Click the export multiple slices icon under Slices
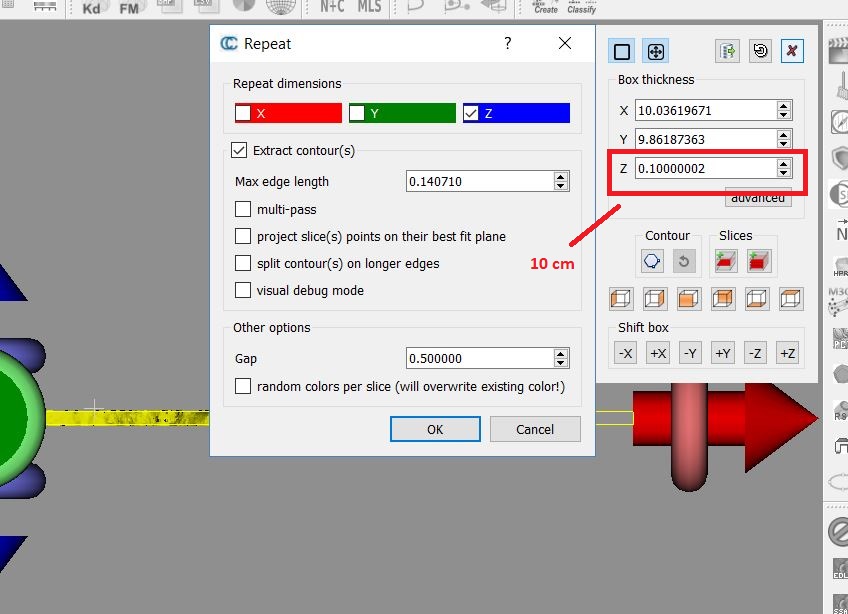848x614 pixels. pos(759,262)
